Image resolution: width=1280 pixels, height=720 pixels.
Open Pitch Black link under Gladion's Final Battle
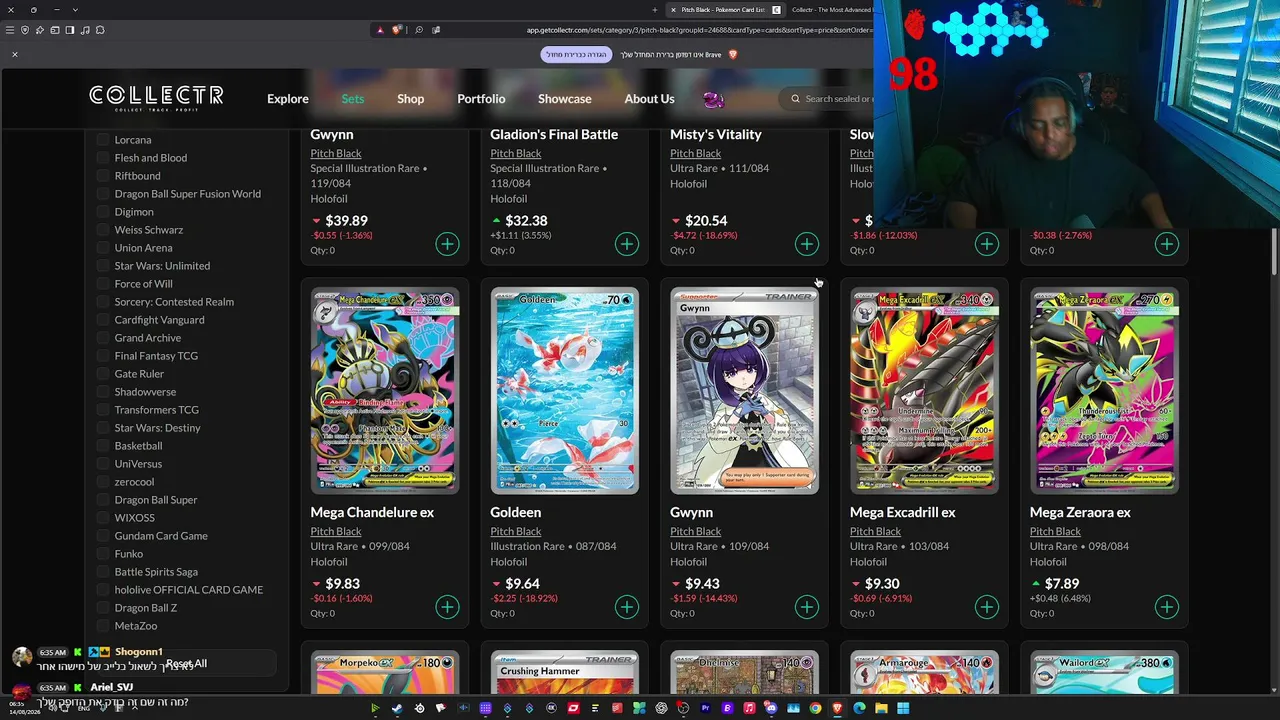pos(516,154)
